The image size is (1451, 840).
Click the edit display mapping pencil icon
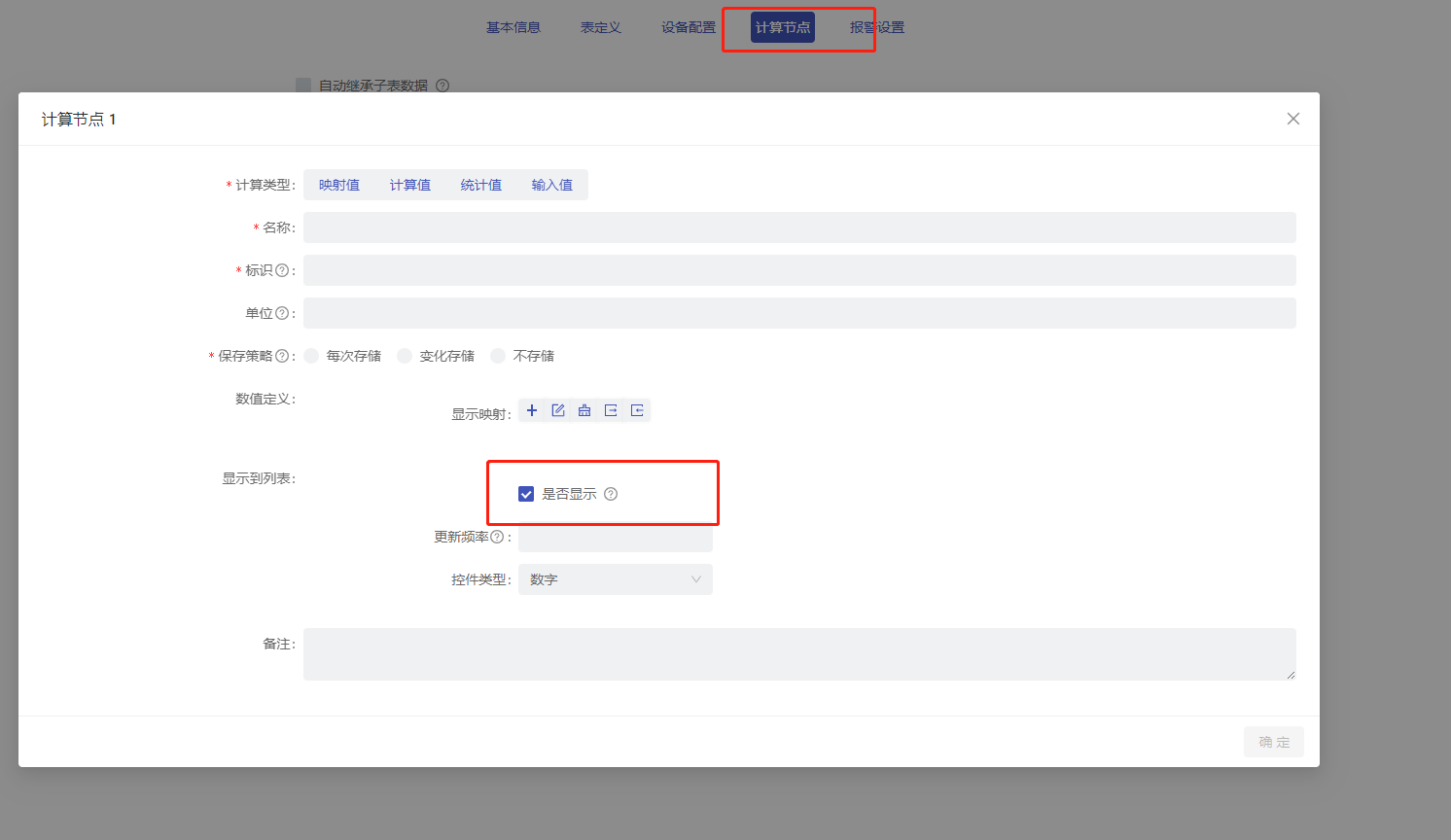coord(558,410)
